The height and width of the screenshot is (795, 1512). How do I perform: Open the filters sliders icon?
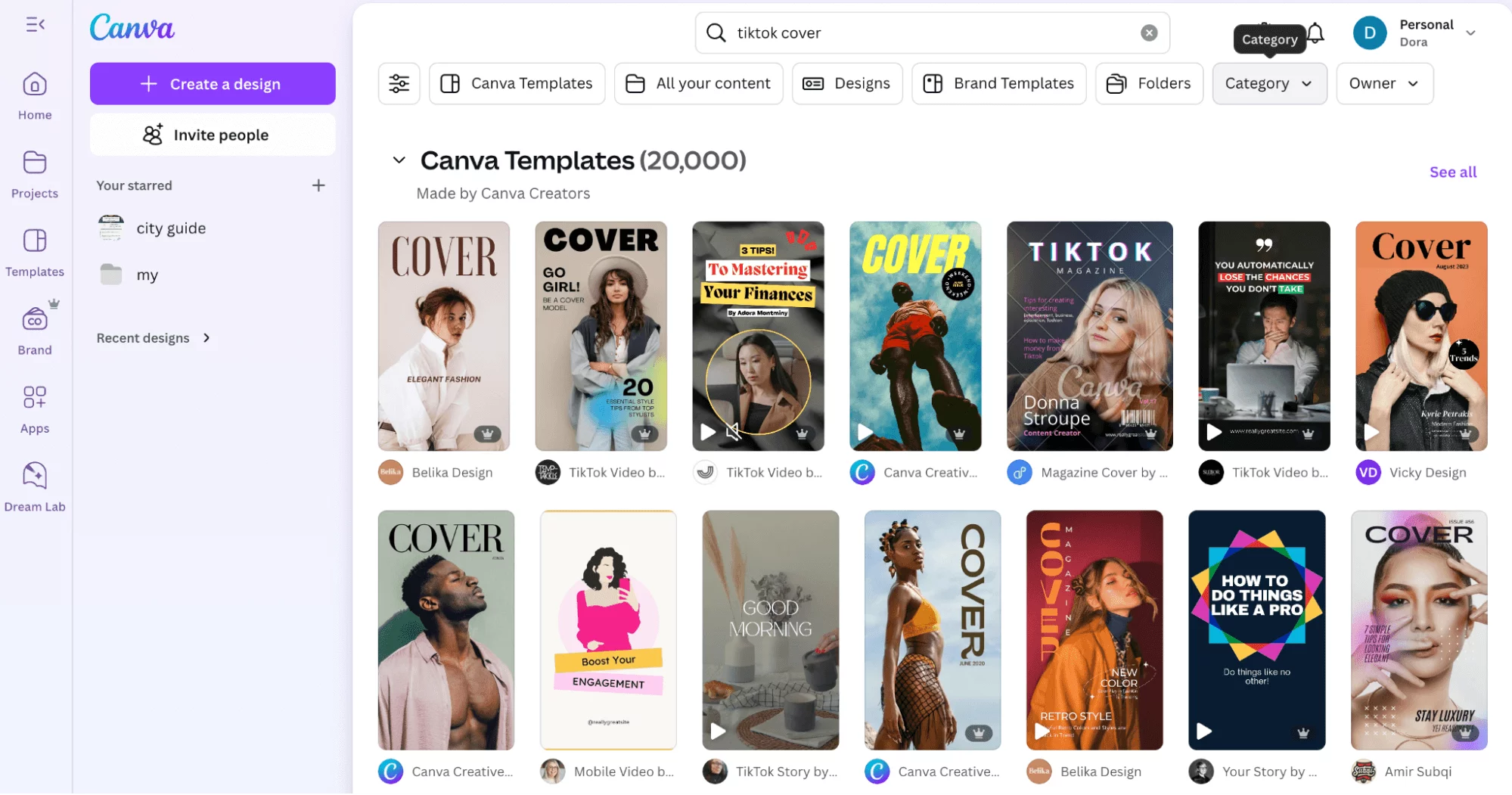point(399,83)
